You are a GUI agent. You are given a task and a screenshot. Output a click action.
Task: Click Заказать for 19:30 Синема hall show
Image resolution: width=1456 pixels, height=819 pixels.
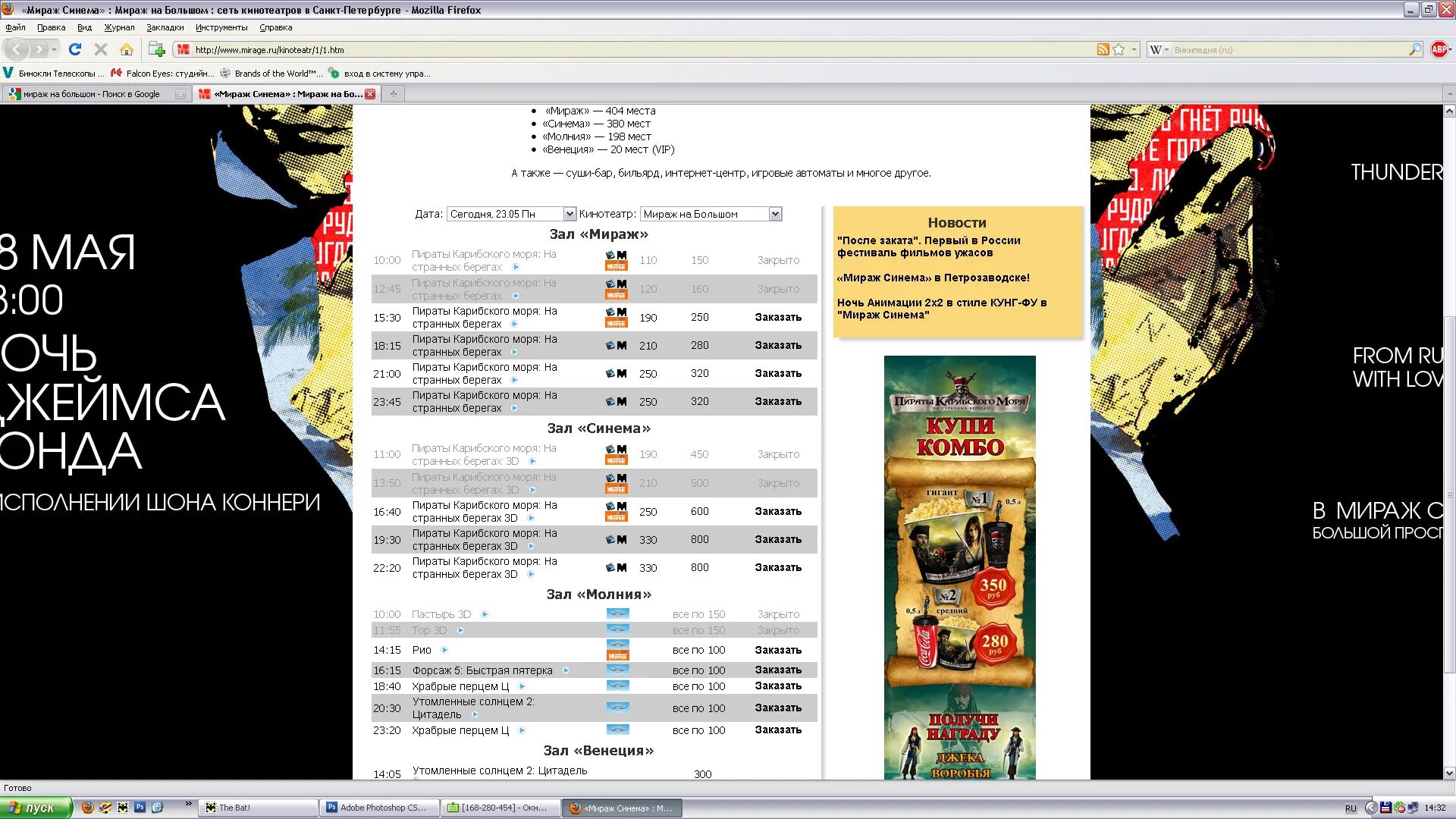778,539
